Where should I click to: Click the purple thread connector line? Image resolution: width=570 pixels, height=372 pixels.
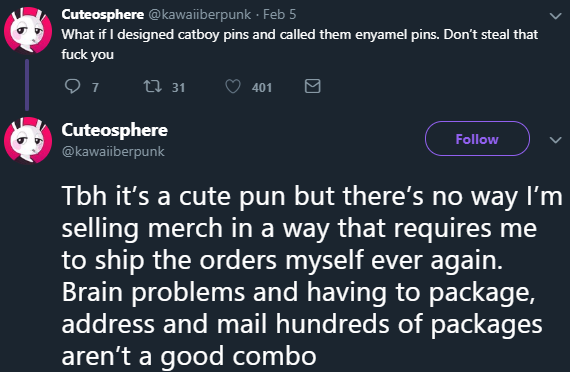click(x=27, y=85)
